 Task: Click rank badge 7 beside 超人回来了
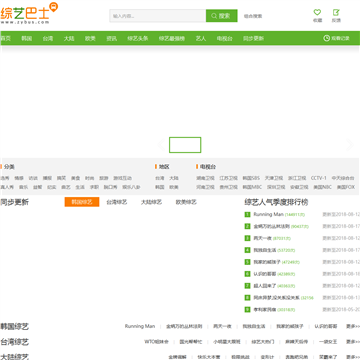(x=247, y=286)
